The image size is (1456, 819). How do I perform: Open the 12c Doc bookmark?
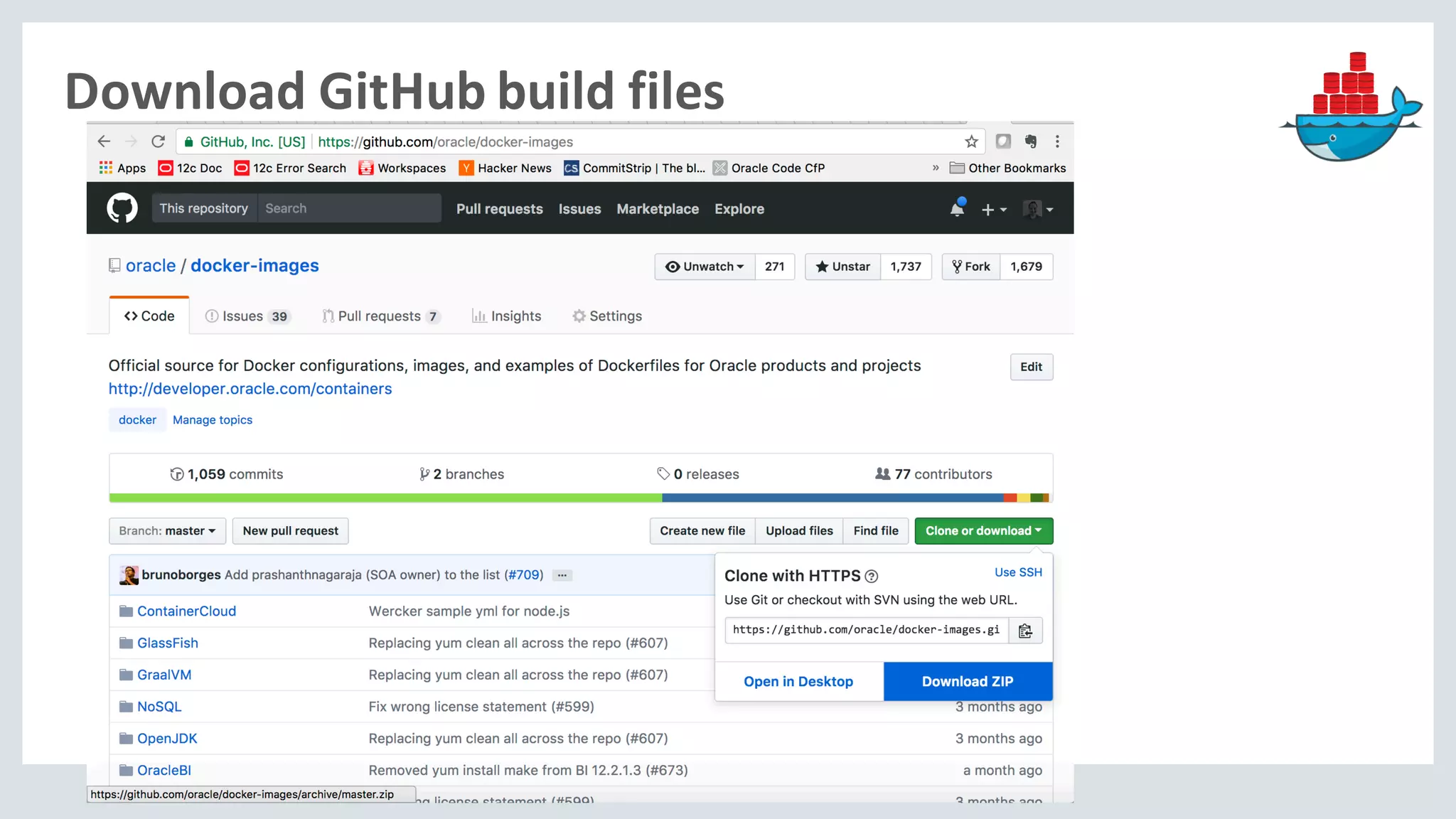(x=190, y=168)
